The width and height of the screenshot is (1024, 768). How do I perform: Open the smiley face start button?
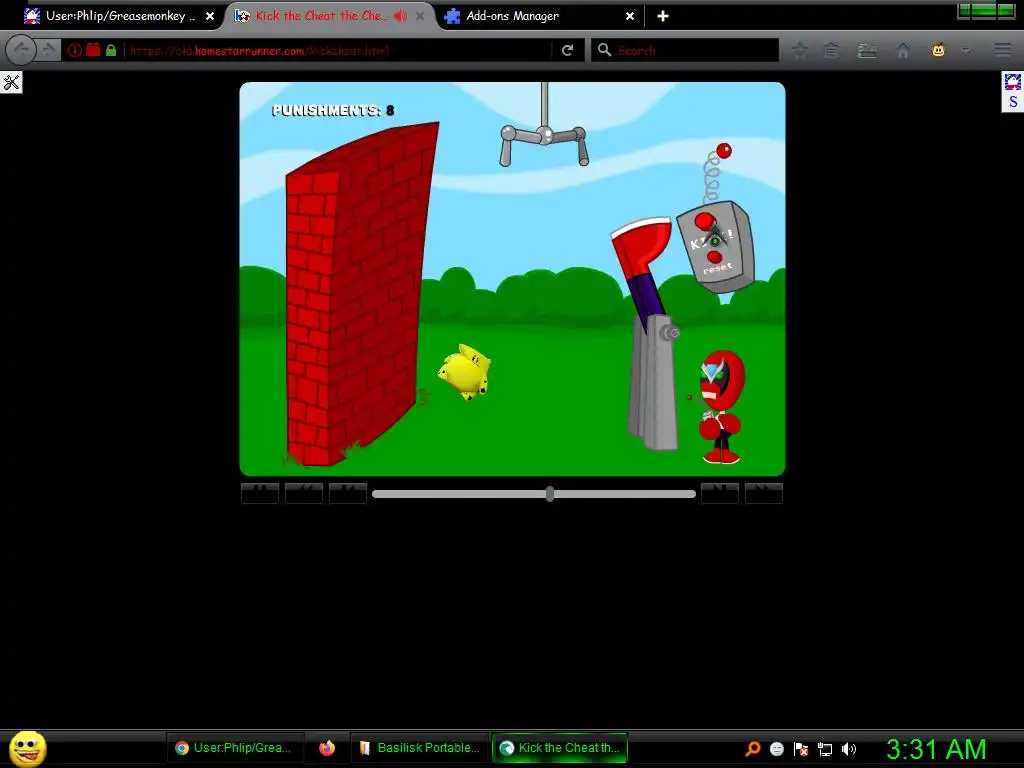coord(27,748)
